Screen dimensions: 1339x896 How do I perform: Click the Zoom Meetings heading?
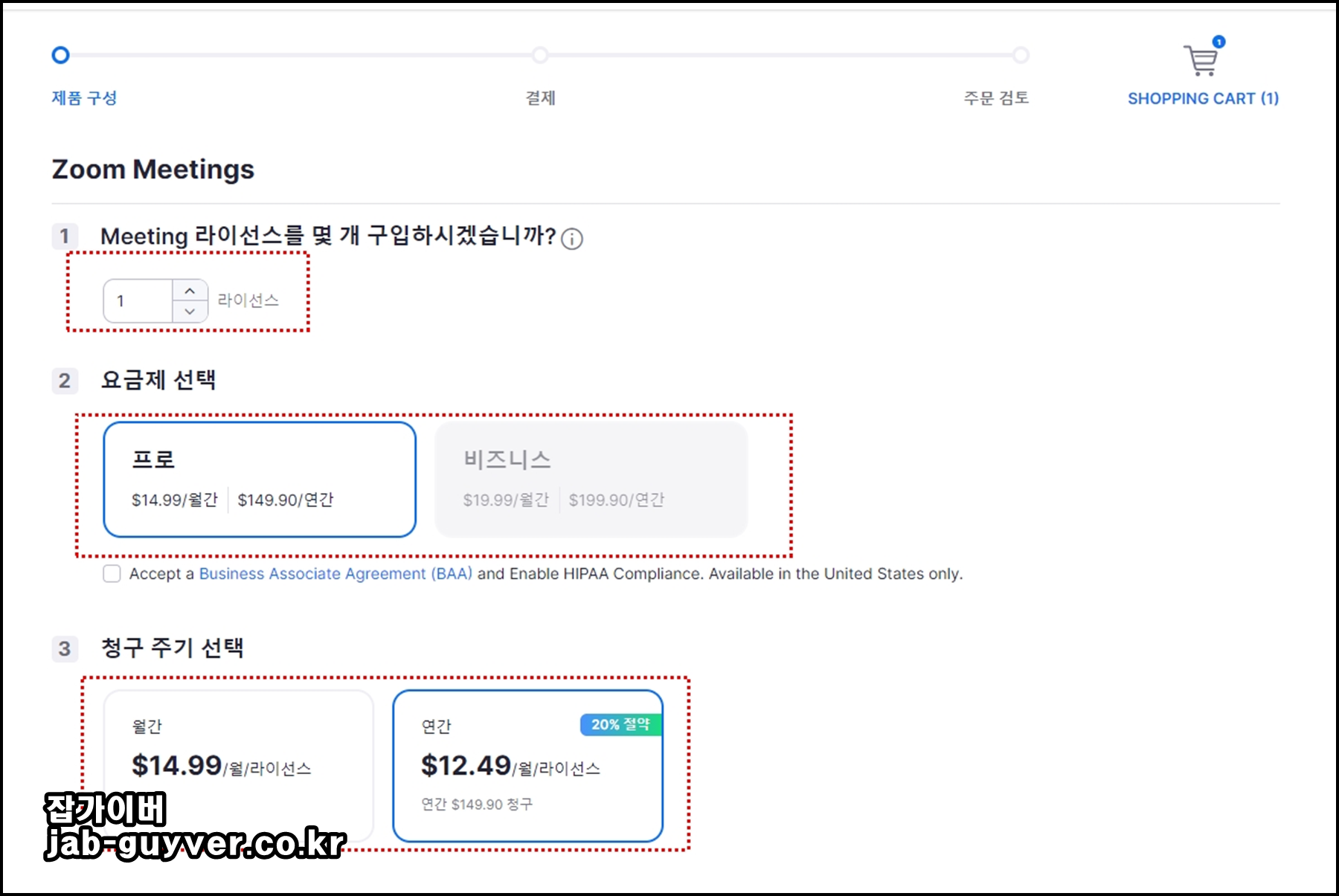153,170
